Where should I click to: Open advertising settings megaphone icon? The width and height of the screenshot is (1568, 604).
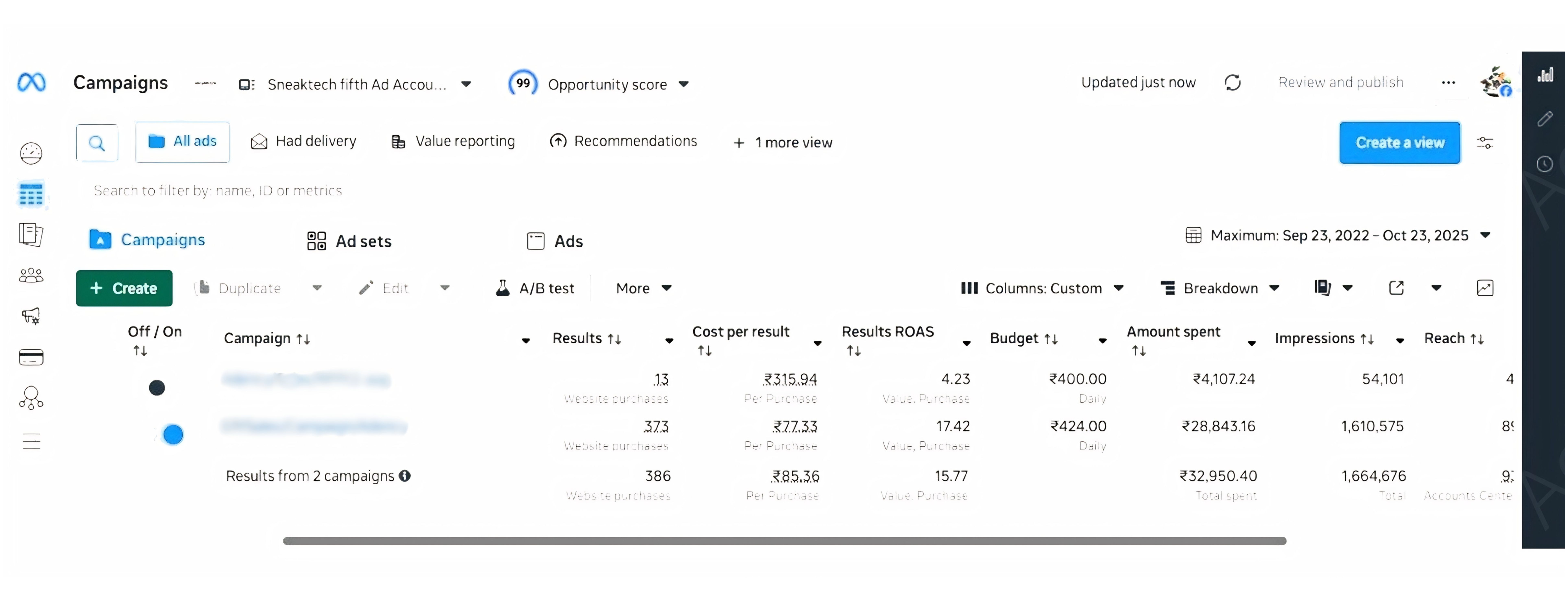click(x=31, y=316)
